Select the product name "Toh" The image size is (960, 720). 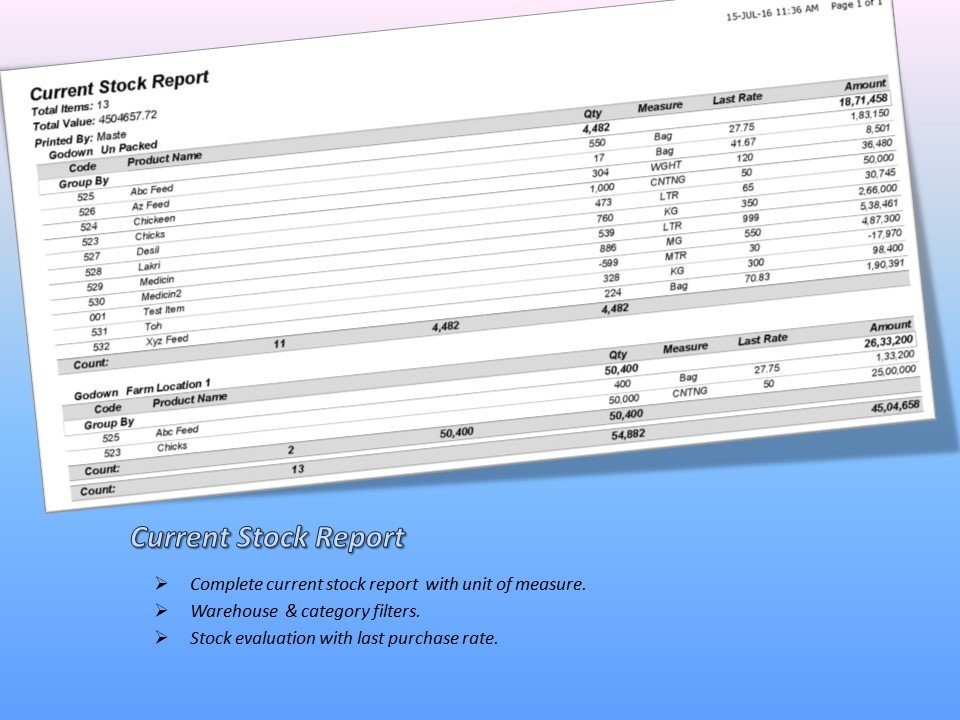point(153,326)
